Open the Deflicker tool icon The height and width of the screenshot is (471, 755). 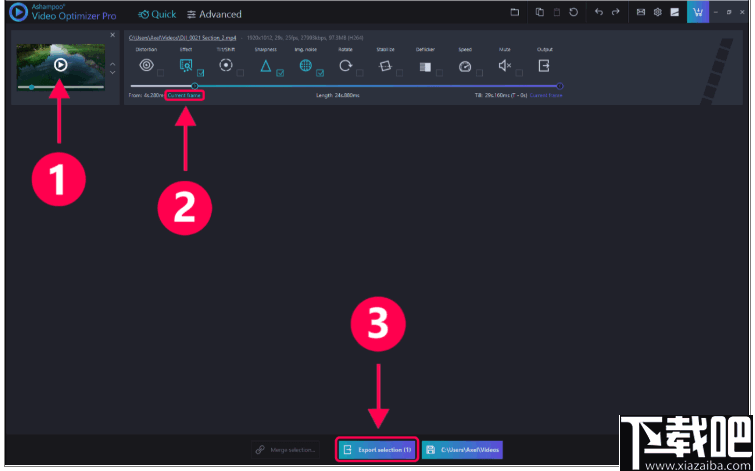coord(425,66)
